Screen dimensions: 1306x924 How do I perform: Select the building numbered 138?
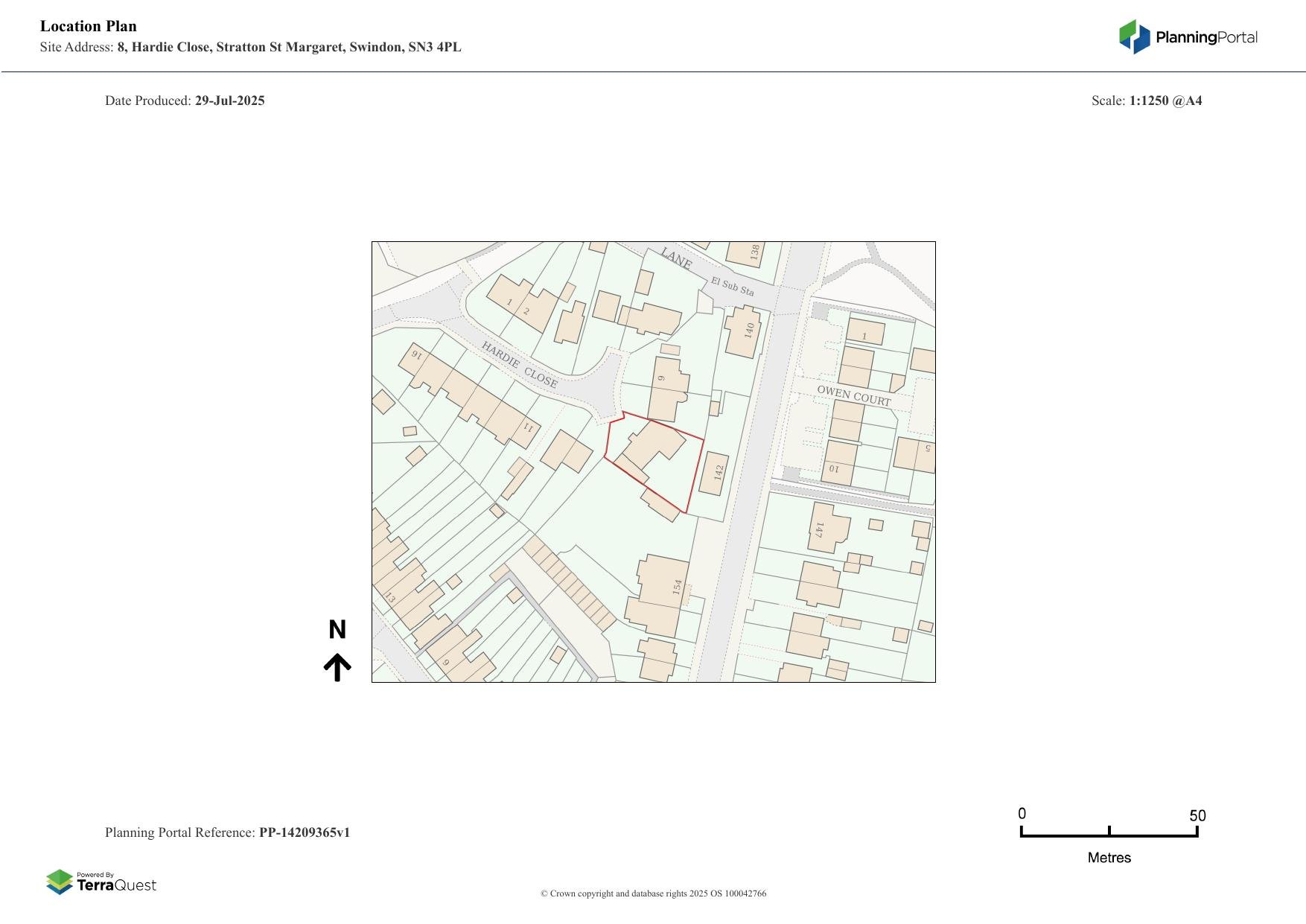point(746,253)
